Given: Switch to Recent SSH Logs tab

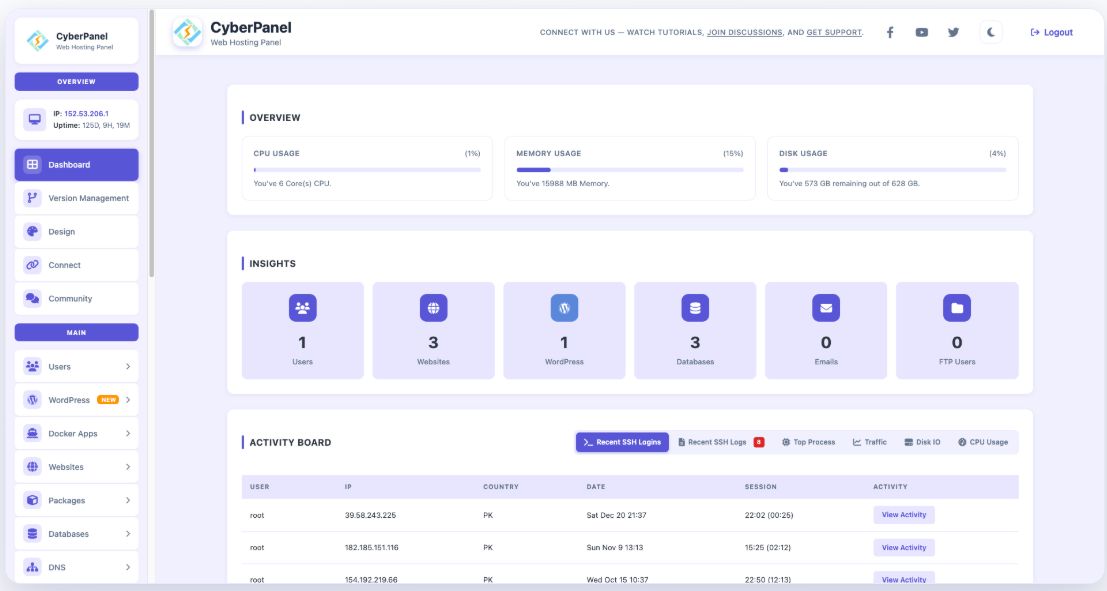Looking at the screenshot, I should pos(721,442).
